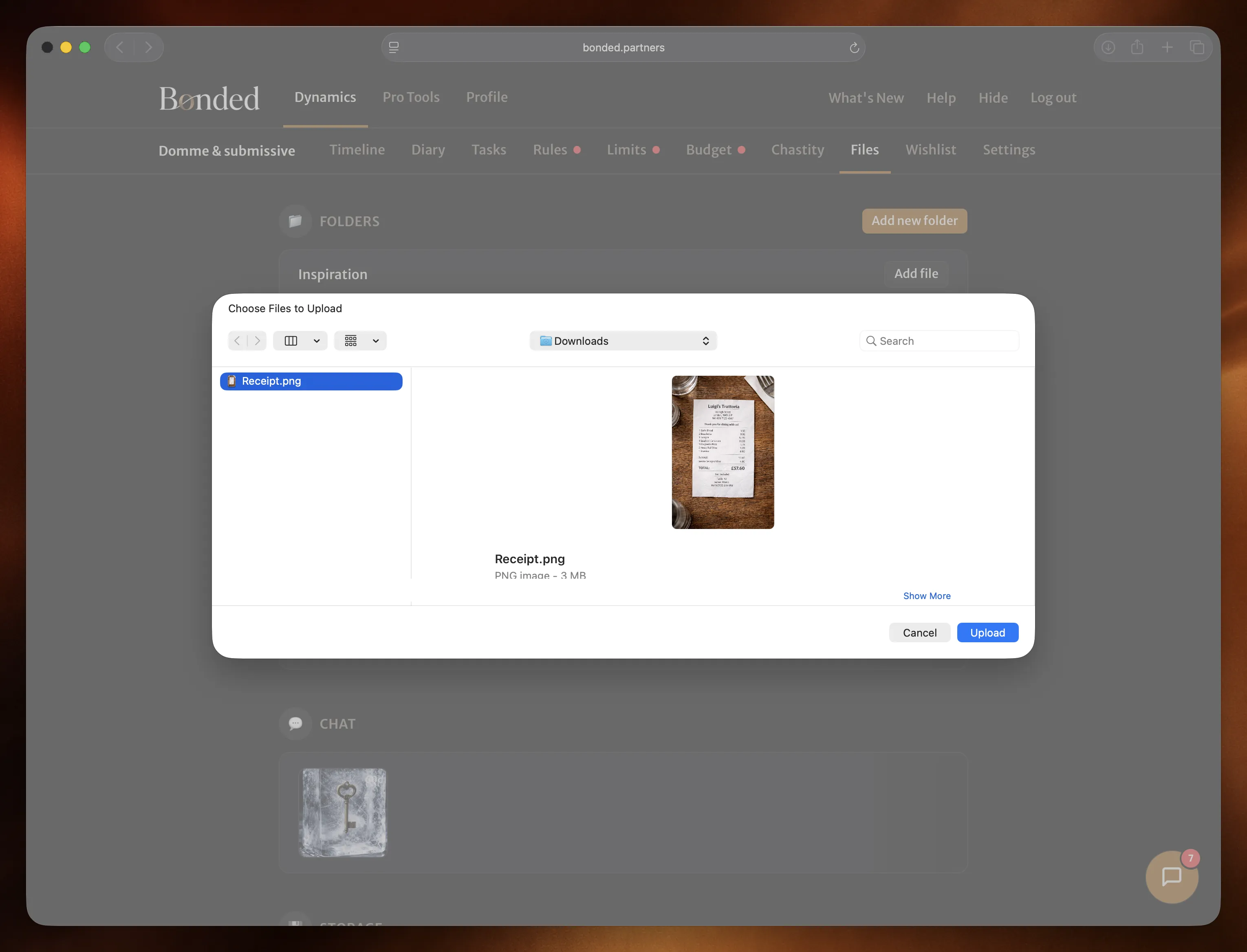
Task: Click the What's New link
Action: pyautogui.click(x=866, y=98)
